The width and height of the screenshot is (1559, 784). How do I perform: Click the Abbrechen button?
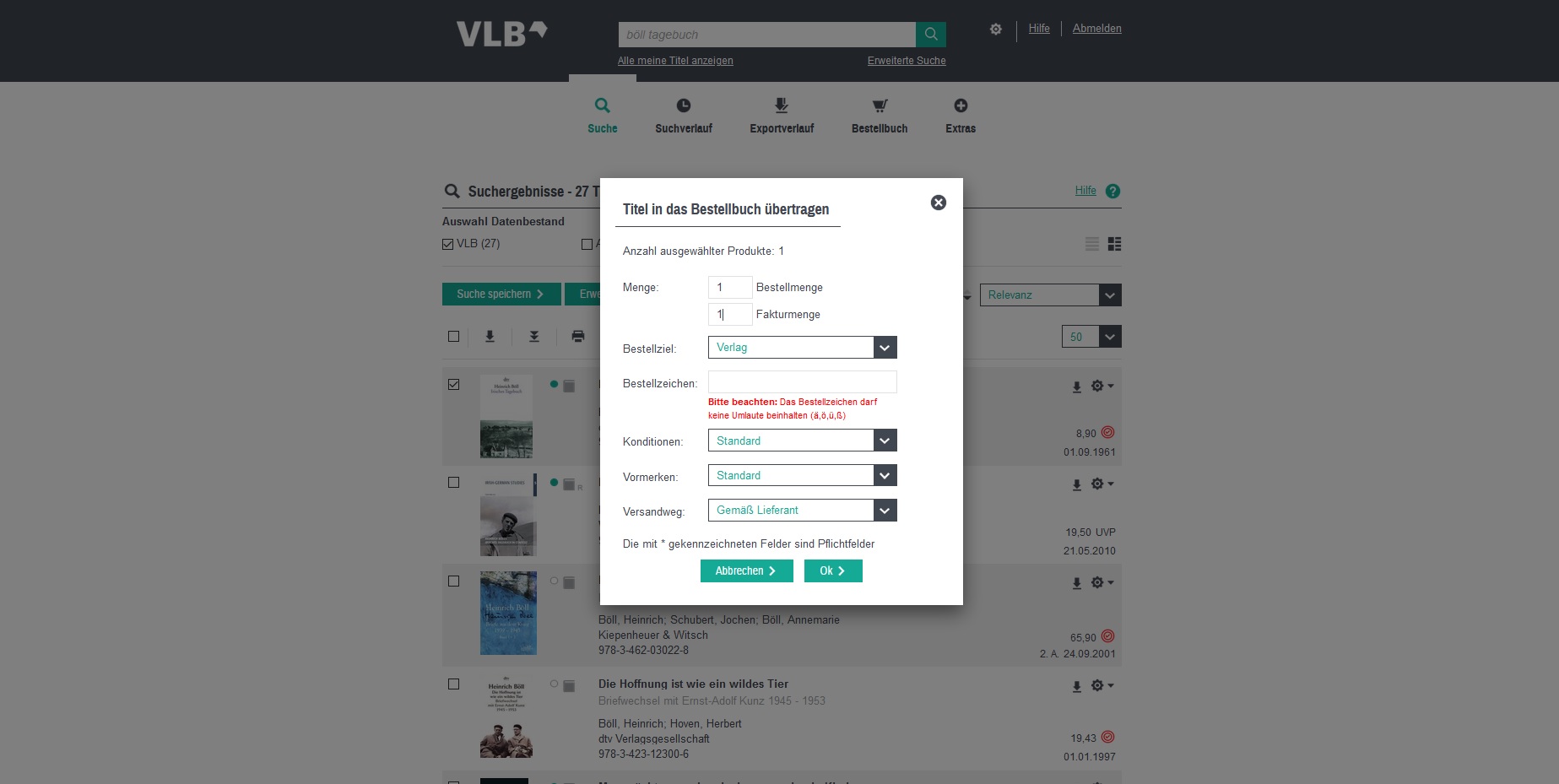coord(747,571)
